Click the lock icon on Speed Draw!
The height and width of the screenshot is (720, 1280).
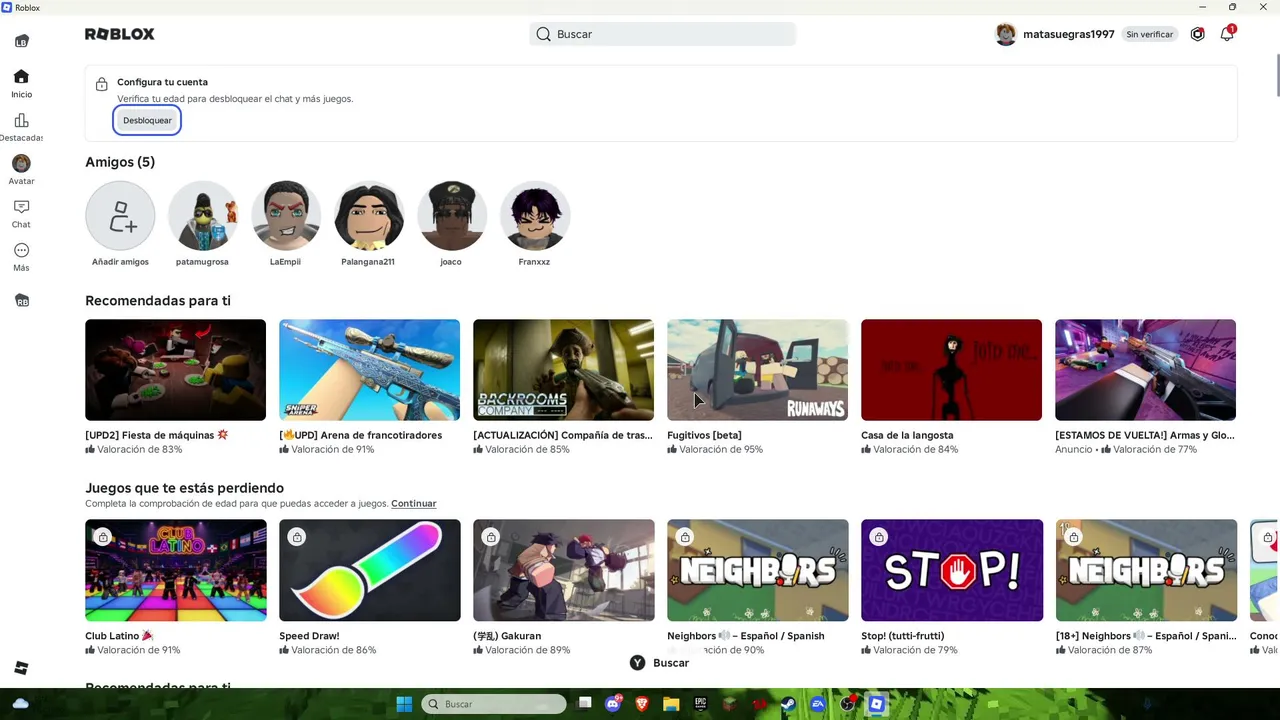(297, 537)
